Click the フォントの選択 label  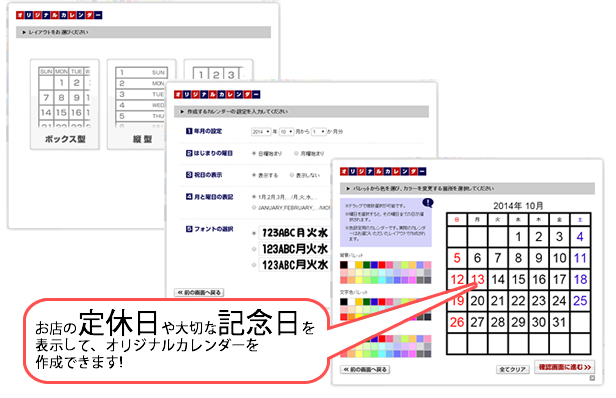[x=213, y=229]
